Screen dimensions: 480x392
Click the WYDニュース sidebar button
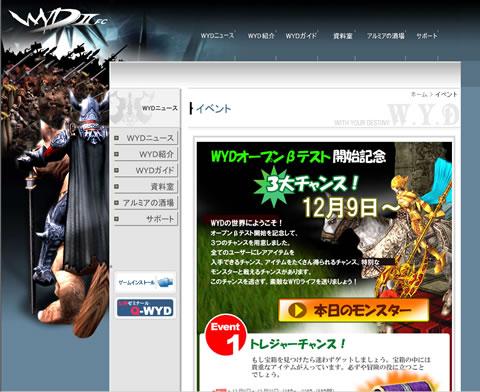(x=146, y=138)
